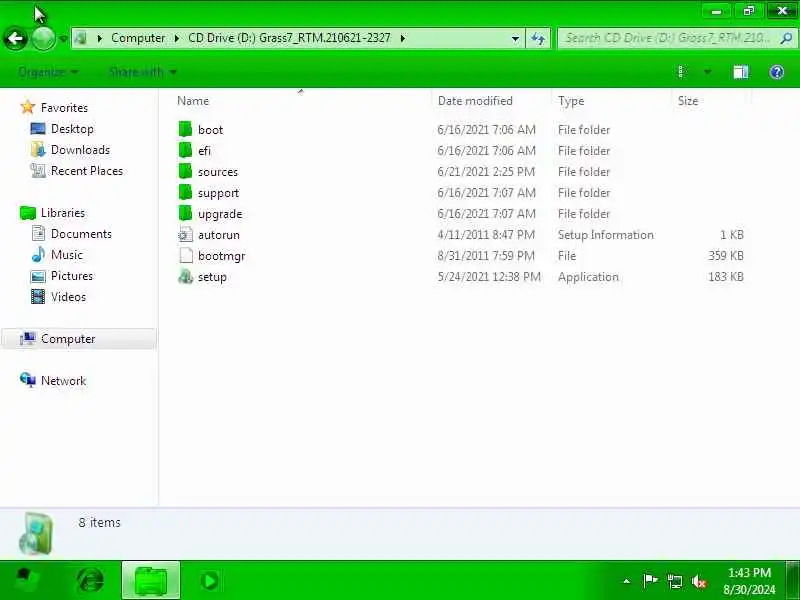Click the 'Setup Information' type cell

(x=606, y=235)
